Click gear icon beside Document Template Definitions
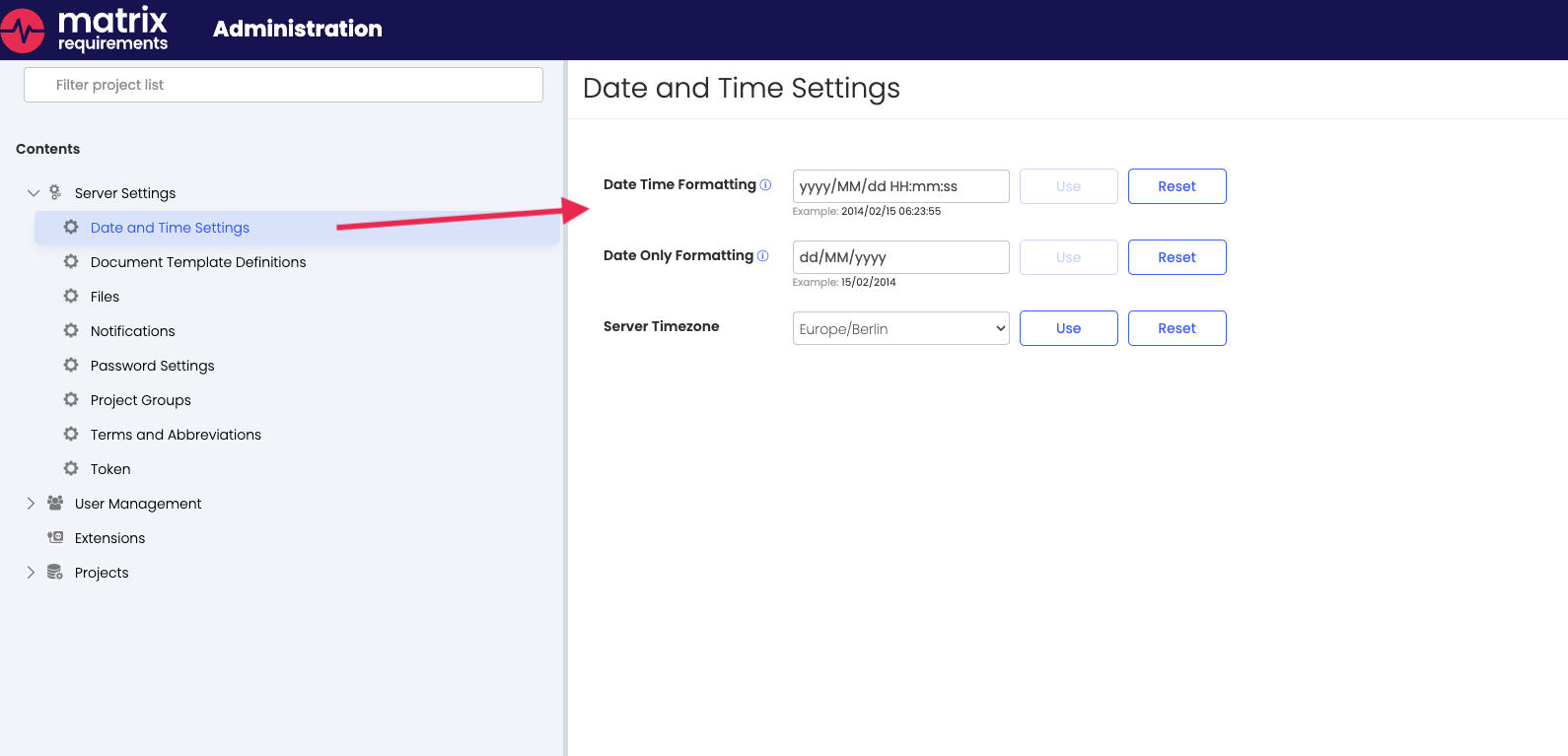This screenshot has width=1568, height=756. [71, 261]
